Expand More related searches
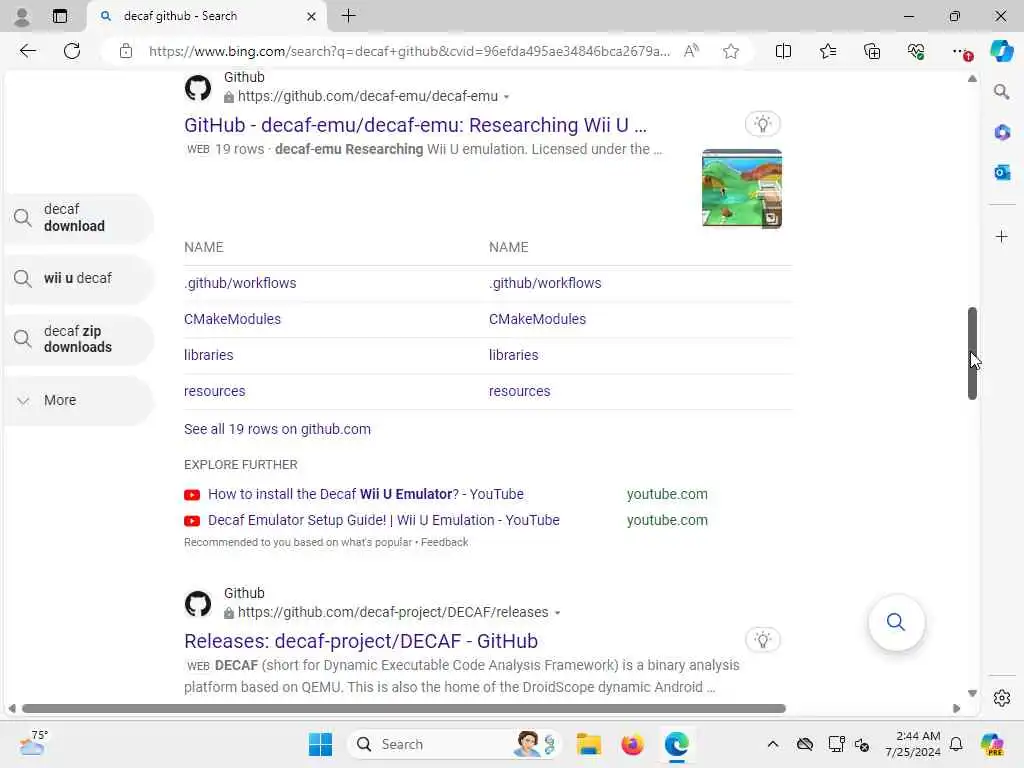Viewport: 1024px width, 768px height. [x=78, y=400]
